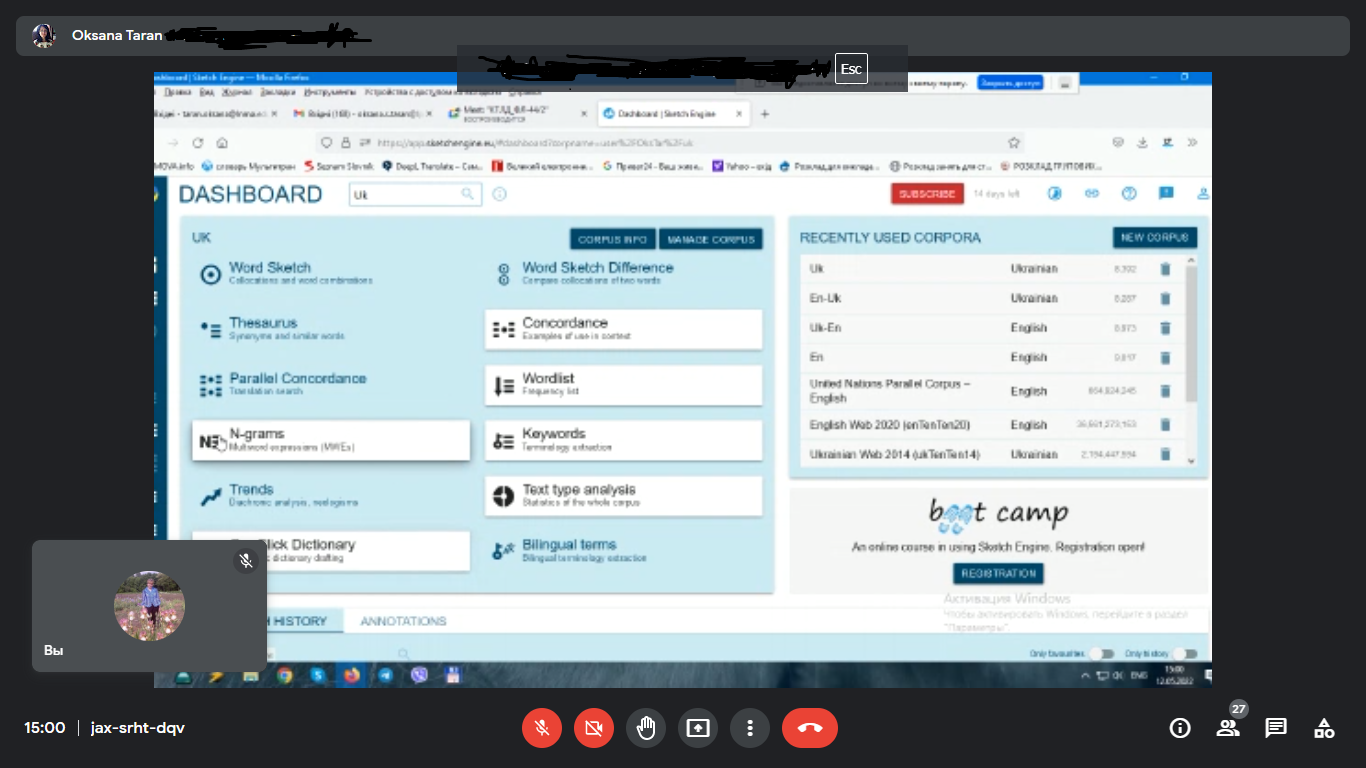Click trash icon for United Nations Parallel Corpus
The image size is (1366, 768).
coord(1165,391)
